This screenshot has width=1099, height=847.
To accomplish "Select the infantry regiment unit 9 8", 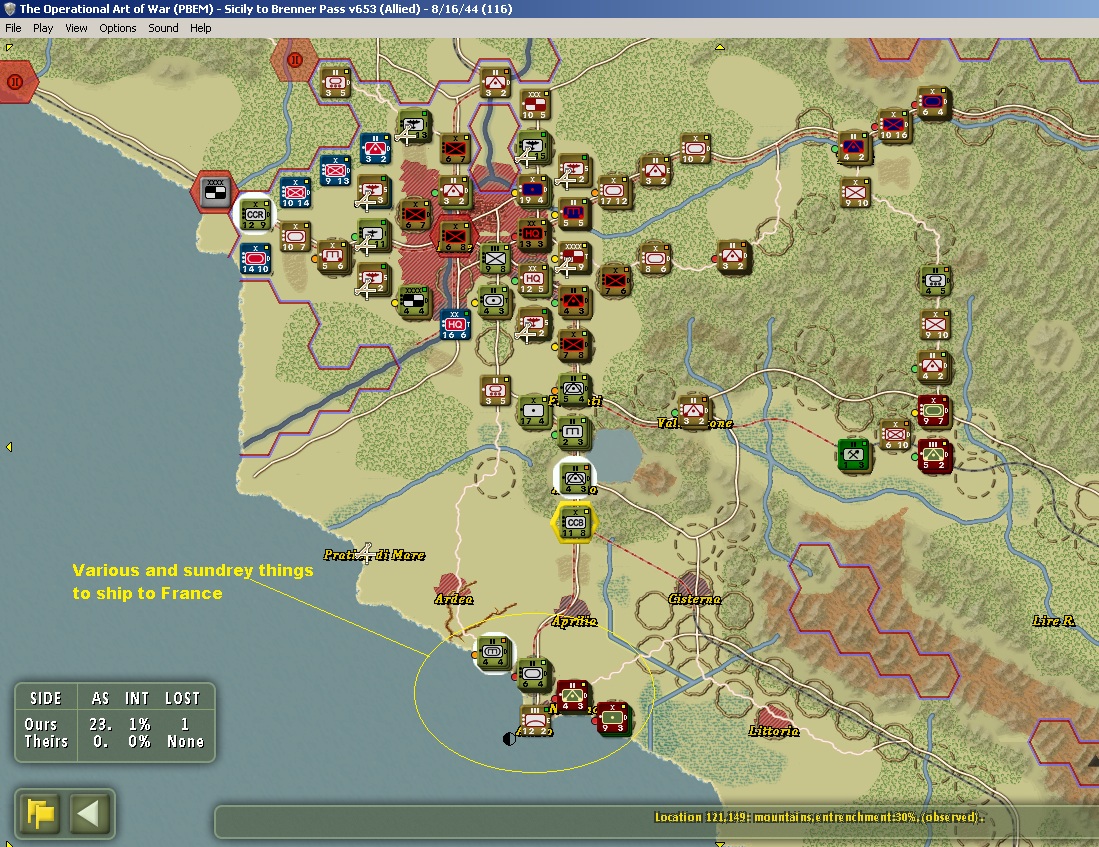I will click(x=495, y=260).
